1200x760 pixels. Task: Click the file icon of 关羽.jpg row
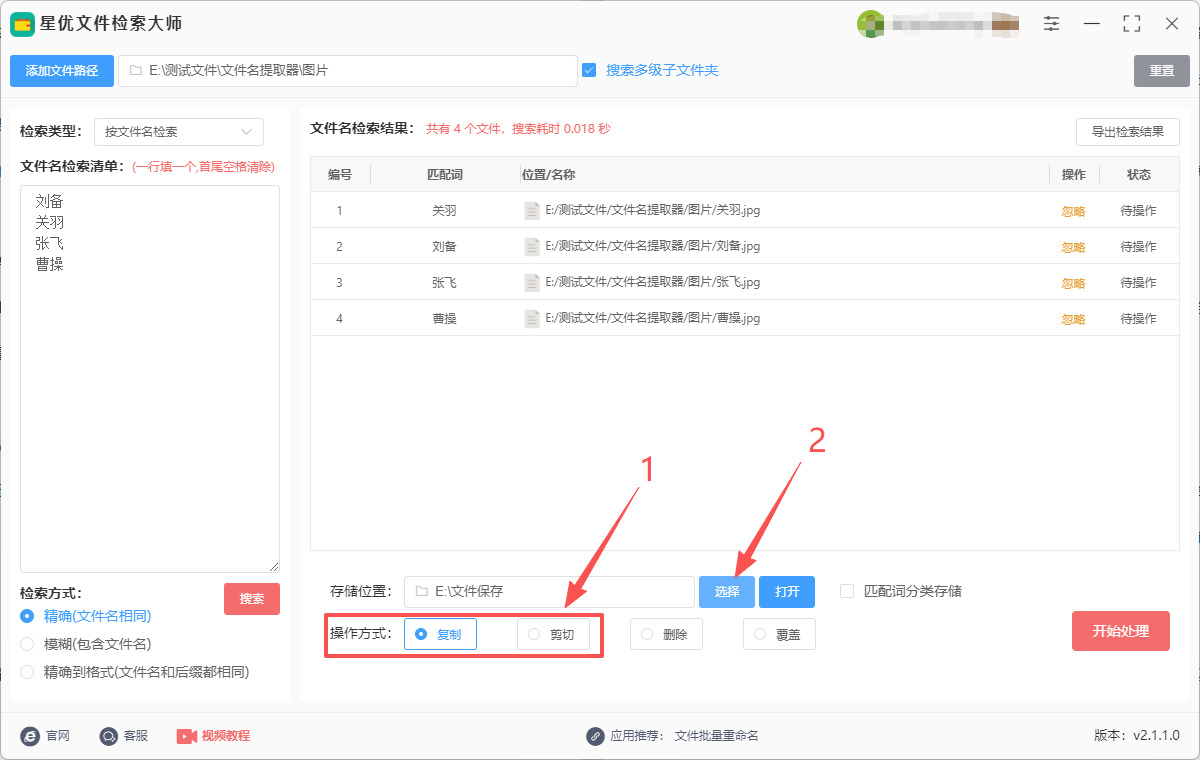[x=532, y=211]
